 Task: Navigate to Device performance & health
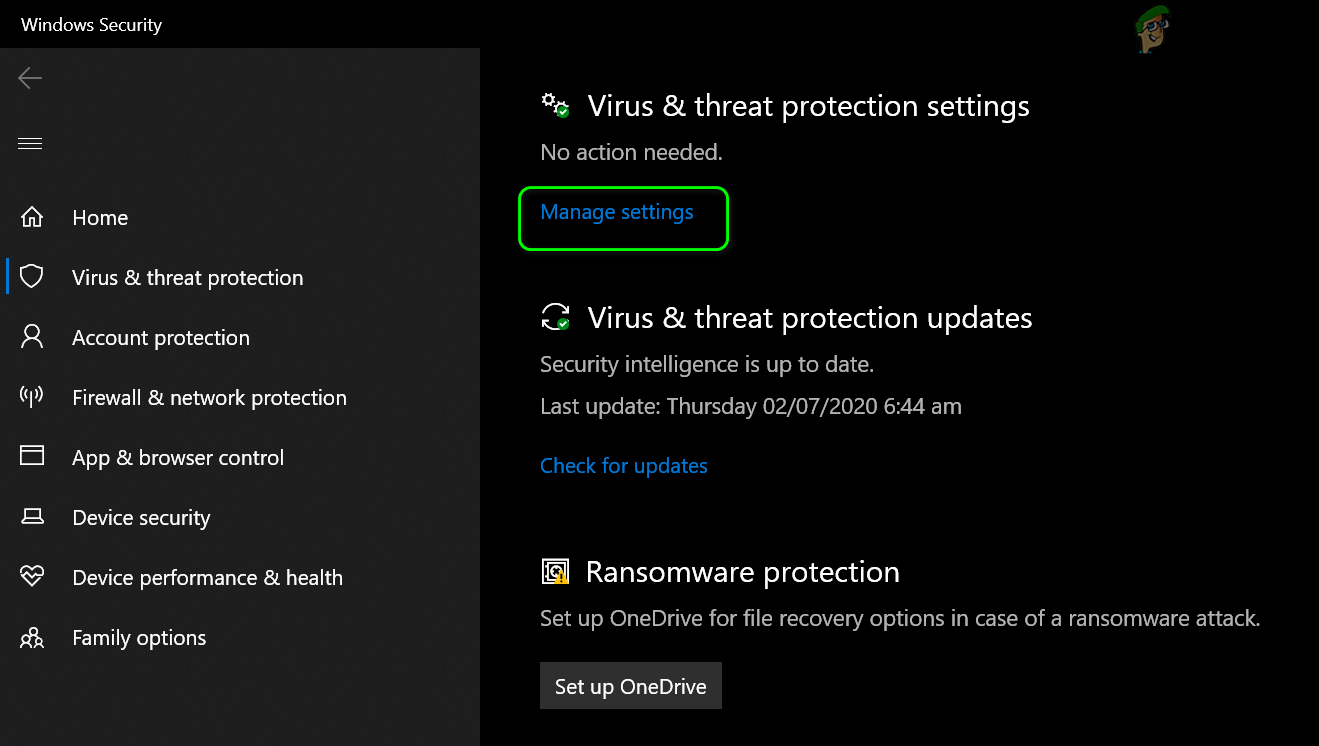click(x=207, y=578)
